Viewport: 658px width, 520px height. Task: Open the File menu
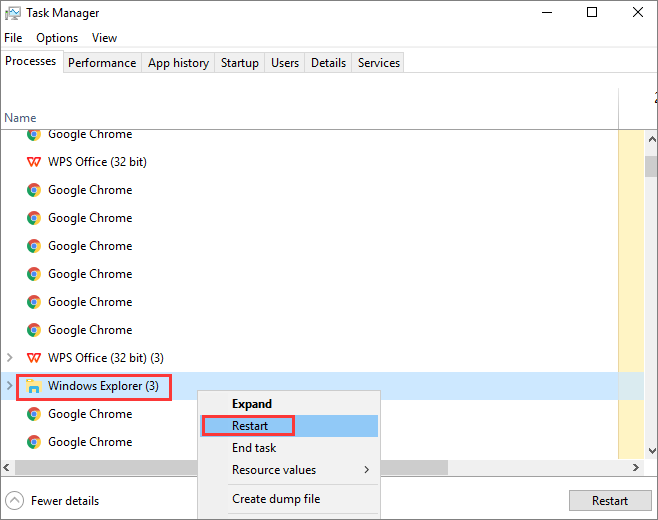click(x=13, y=38)
